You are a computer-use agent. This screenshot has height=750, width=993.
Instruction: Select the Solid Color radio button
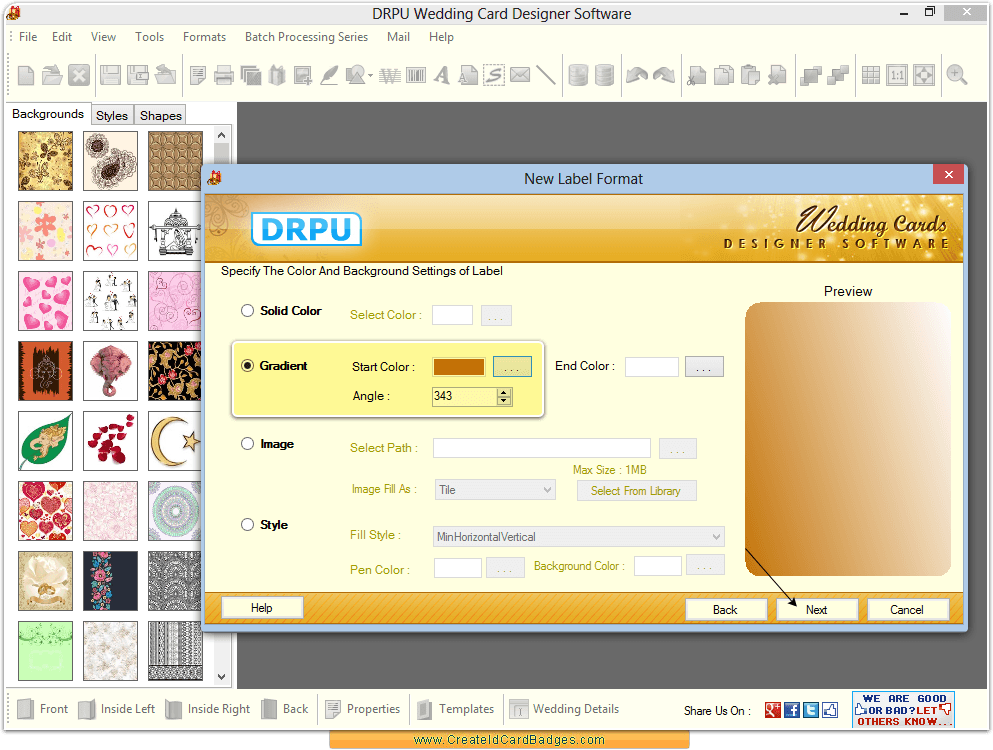pyautogui.click(x=248, y=311)
